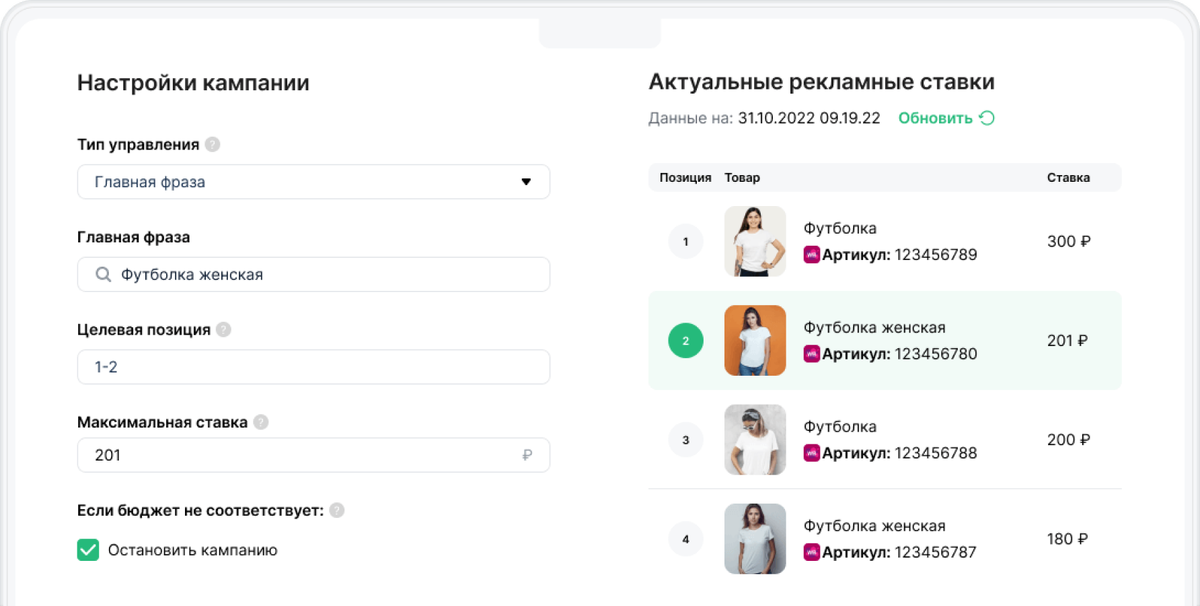Click the 200 ₽ bid value
The height and width of the screenshot is (606, 1200).
(1068, 440)
